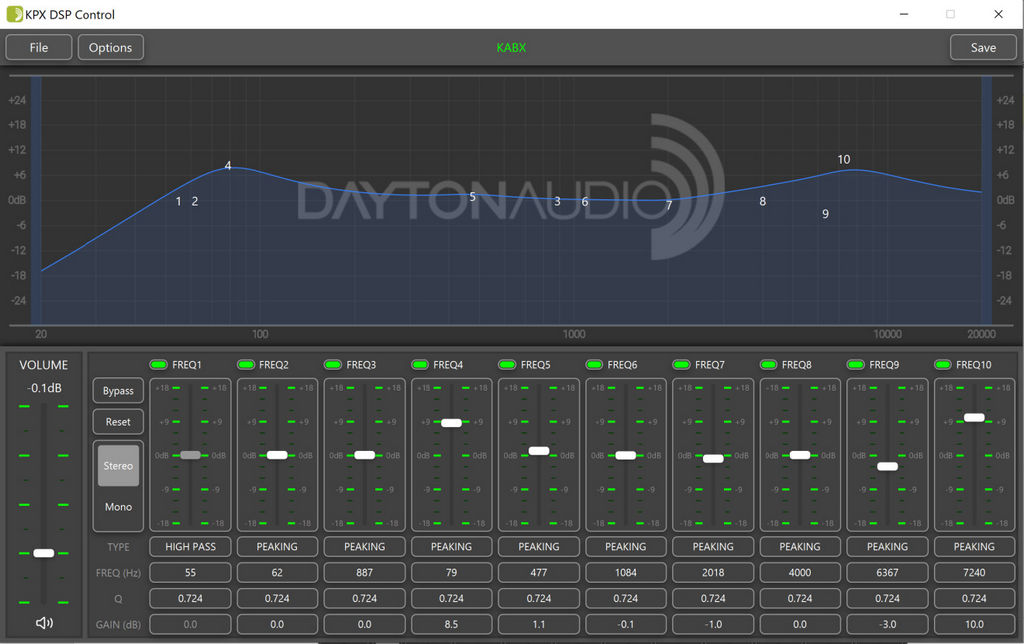1024x644 pixels.
Task: Click graph node 10 on the EQ curve
Action: [844, 159]
